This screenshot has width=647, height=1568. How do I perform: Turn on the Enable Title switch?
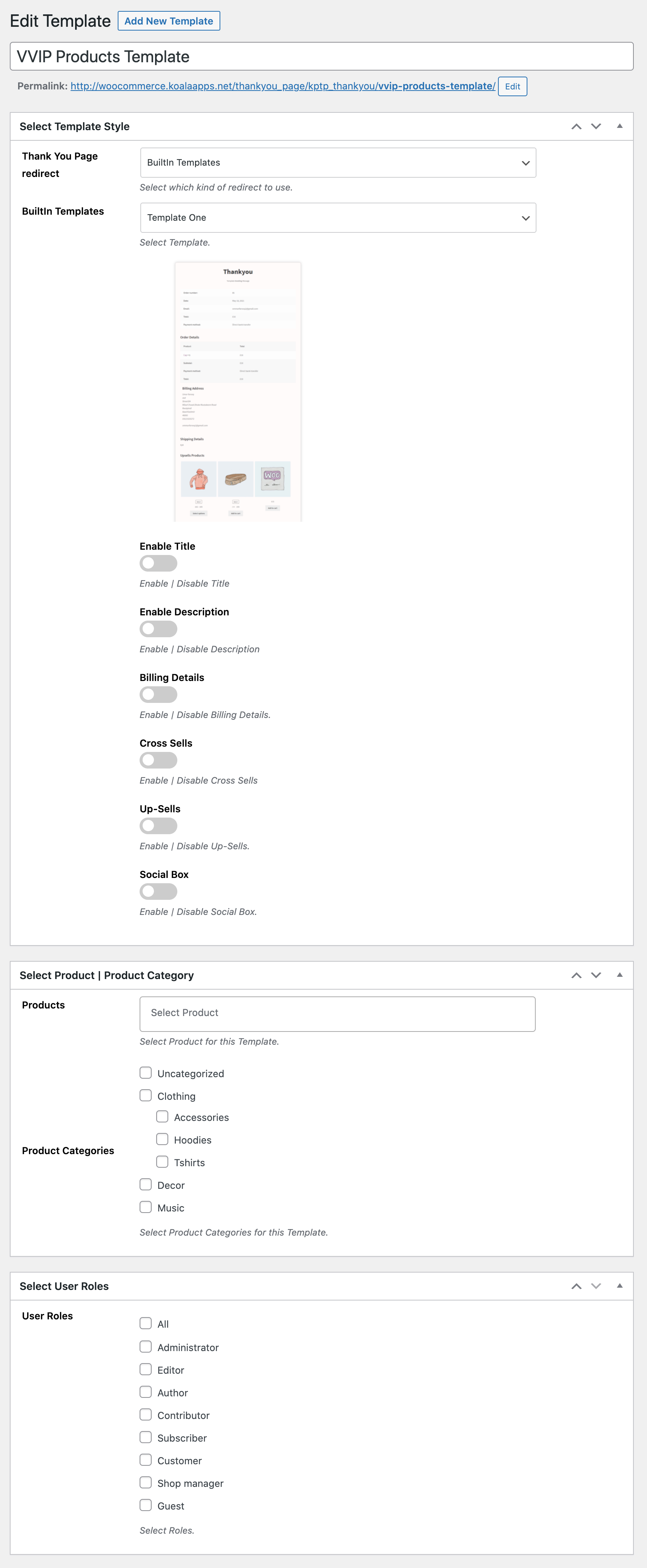[158, 564]
